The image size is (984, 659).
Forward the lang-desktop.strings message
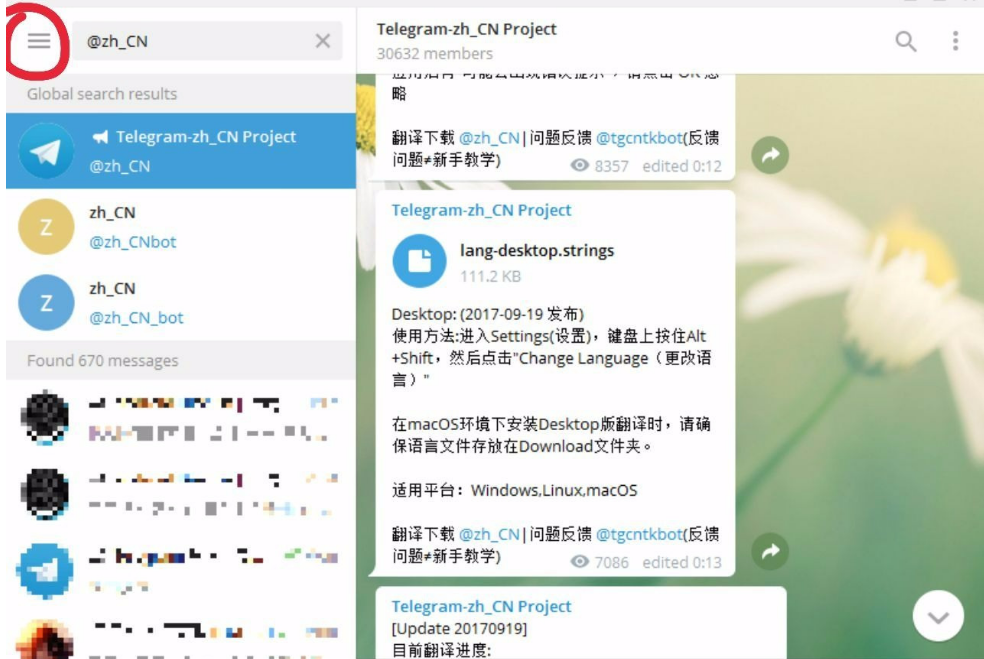click(x=770, y=551)
